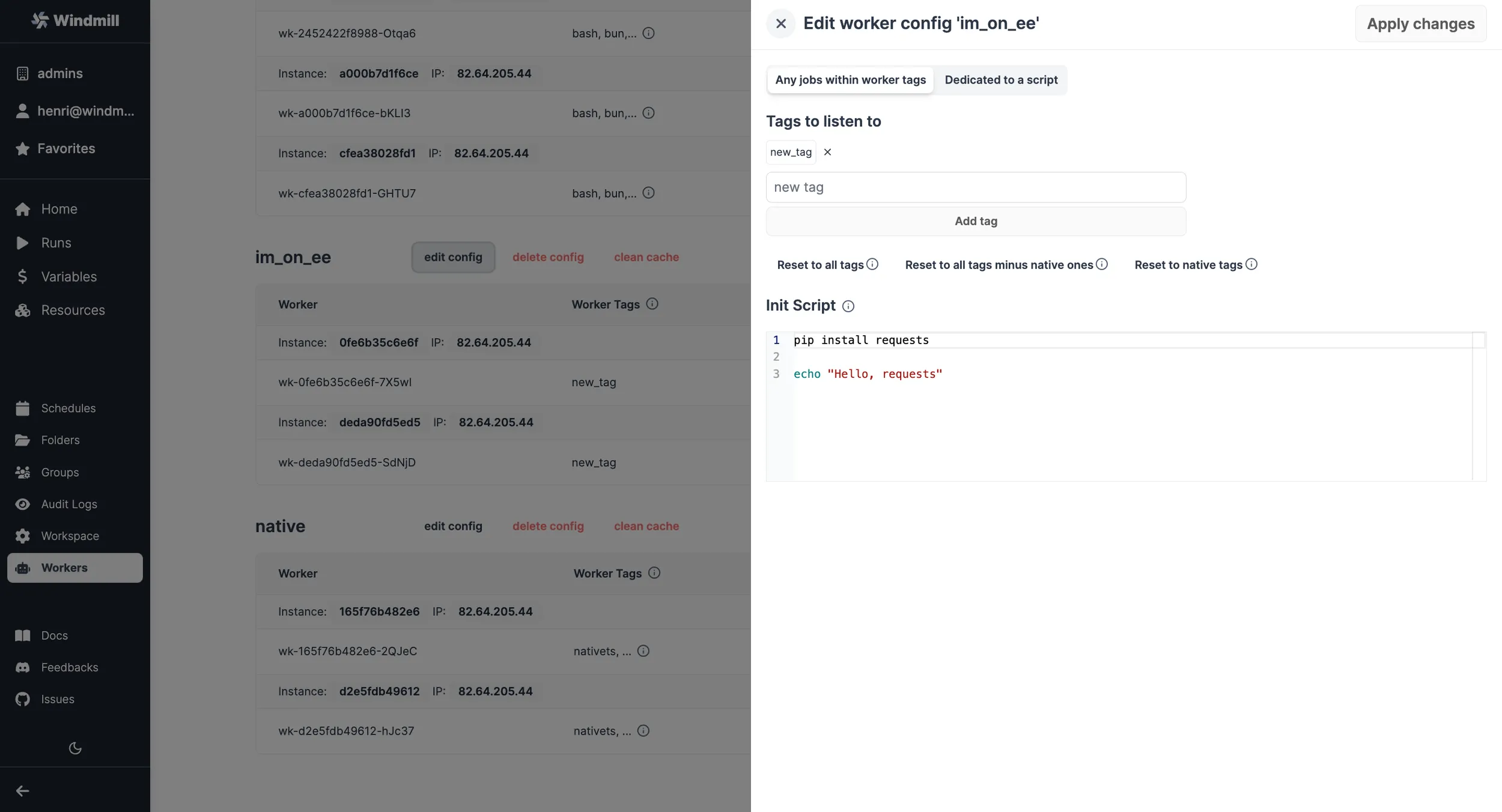Remove the new_tag tag
The height and width of the screenshot is (812, 1502).
coord(827,152)
